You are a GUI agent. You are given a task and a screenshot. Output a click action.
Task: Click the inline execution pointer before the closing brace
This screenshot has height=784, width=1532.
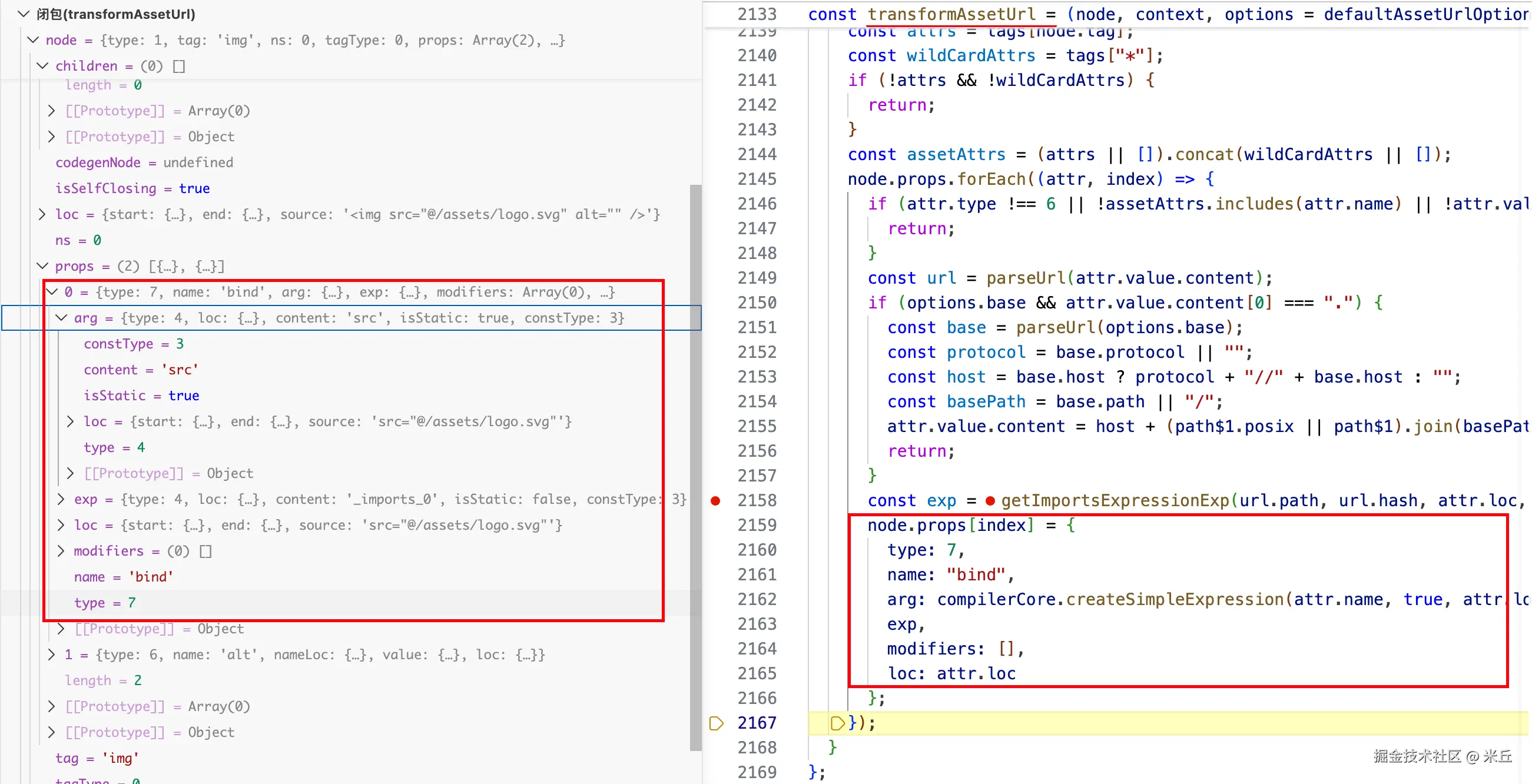(x=837, y=723)
